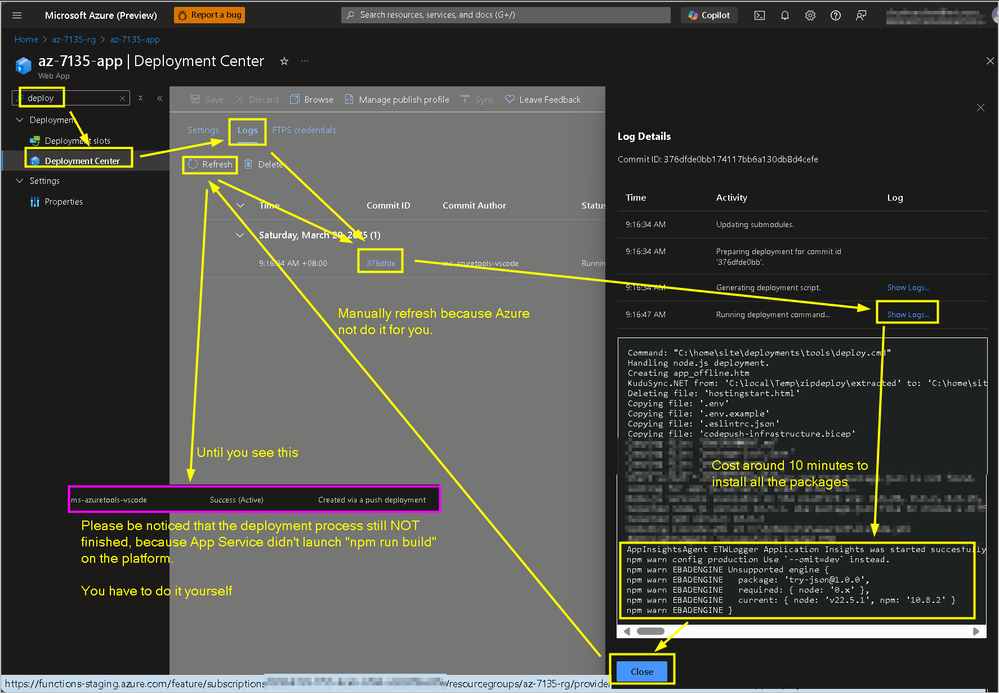Collapse the Saturday, March 29 log group

click(x=240, y=235)
